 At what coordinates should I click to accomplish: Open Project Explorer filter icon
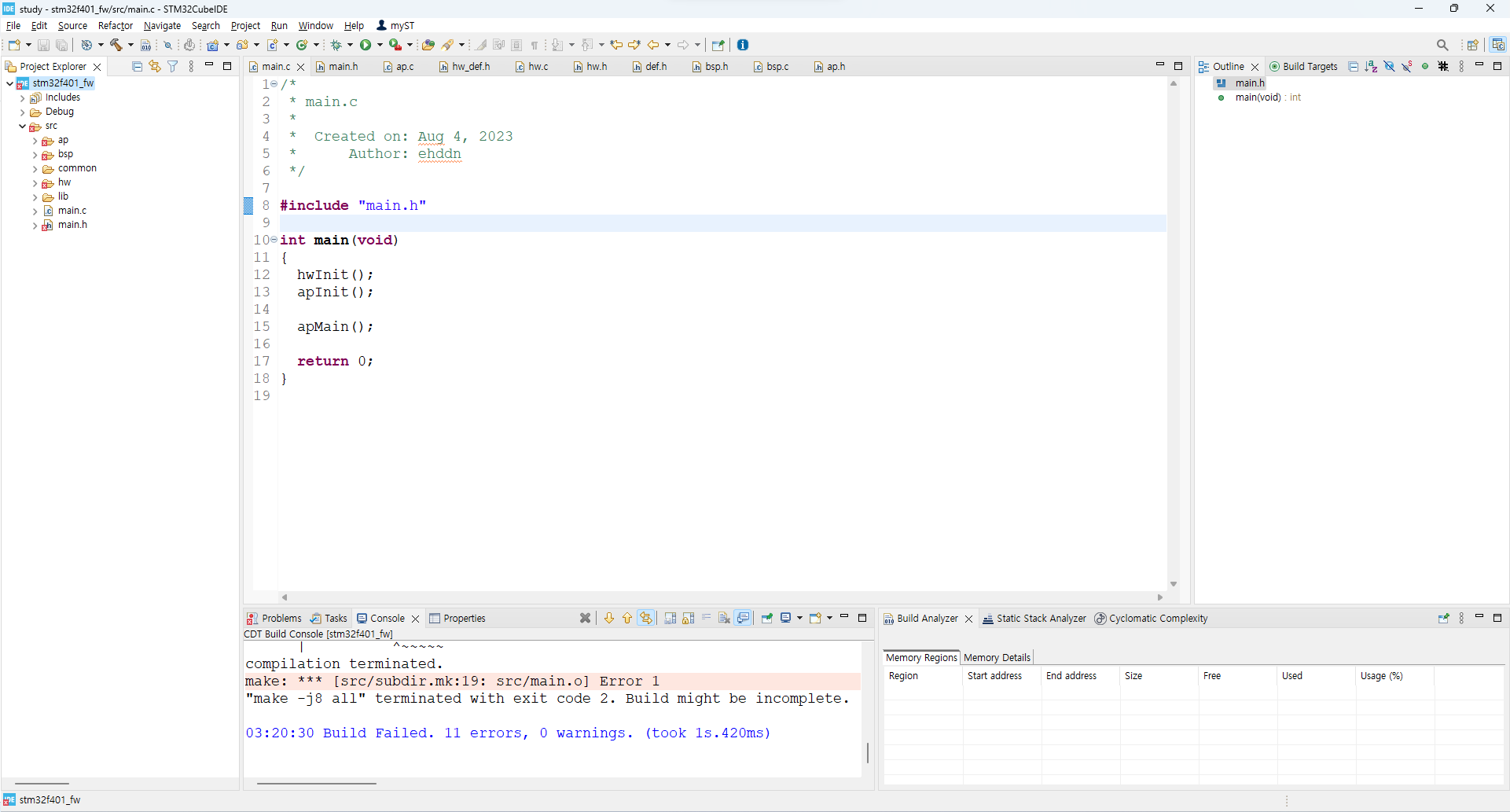click(x=173, y=67)
